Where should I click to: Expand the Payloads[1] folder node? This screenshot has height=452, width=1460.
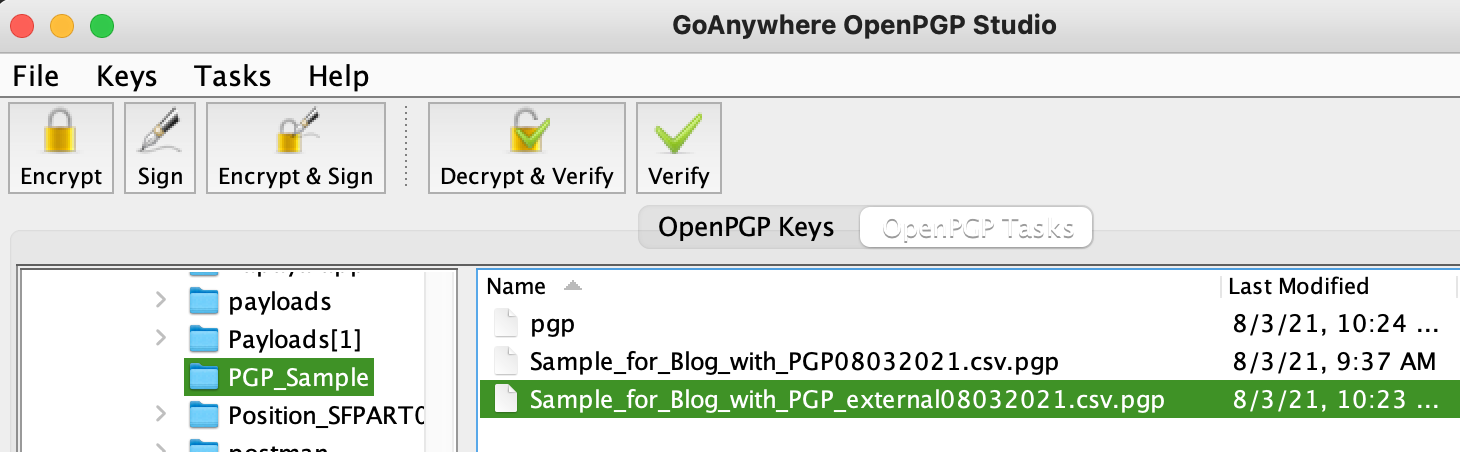161,337
